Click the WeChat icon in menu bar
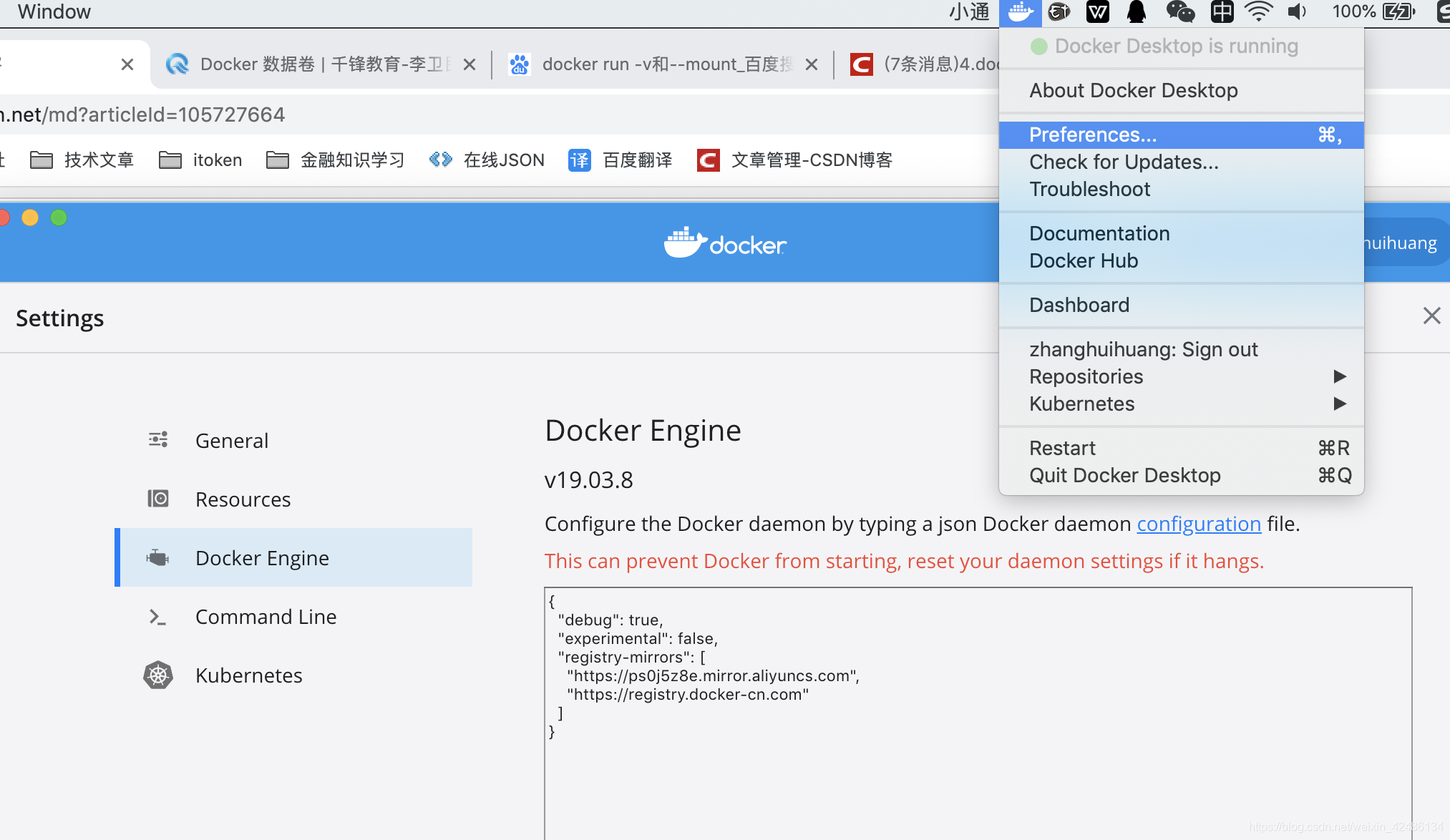 [x=1180, y=12]
